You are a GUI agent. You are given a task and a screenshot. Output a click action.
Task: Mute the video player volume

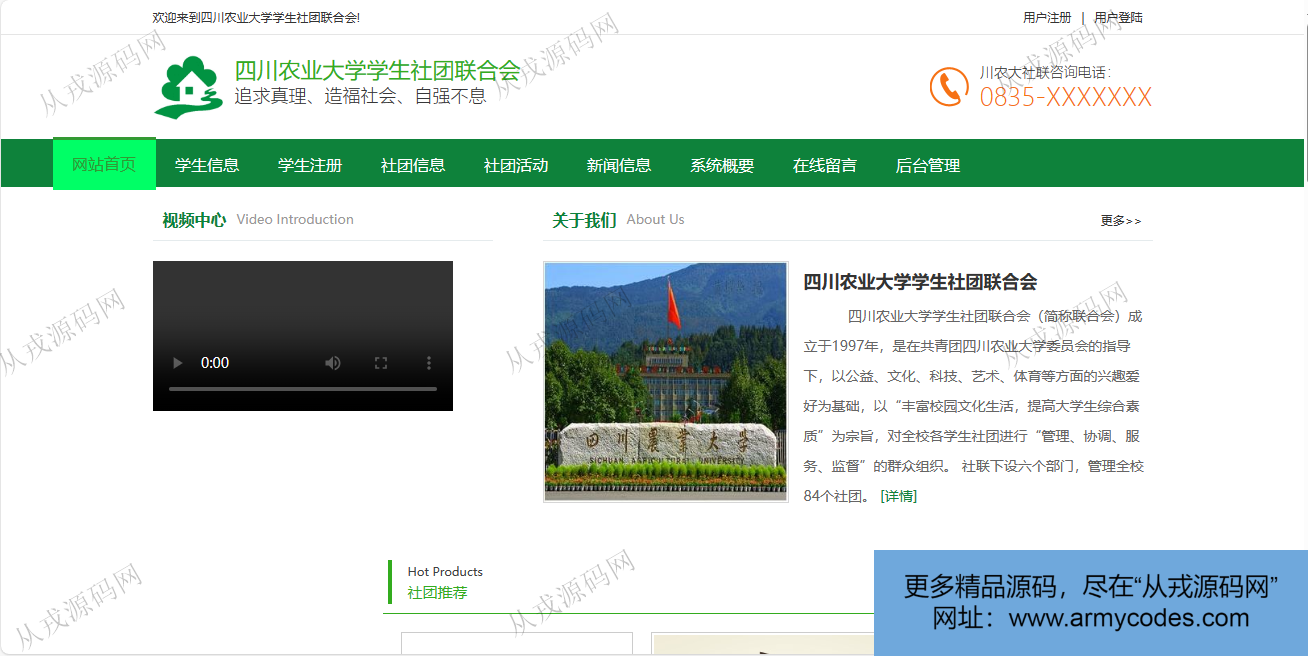click(333, 363)
